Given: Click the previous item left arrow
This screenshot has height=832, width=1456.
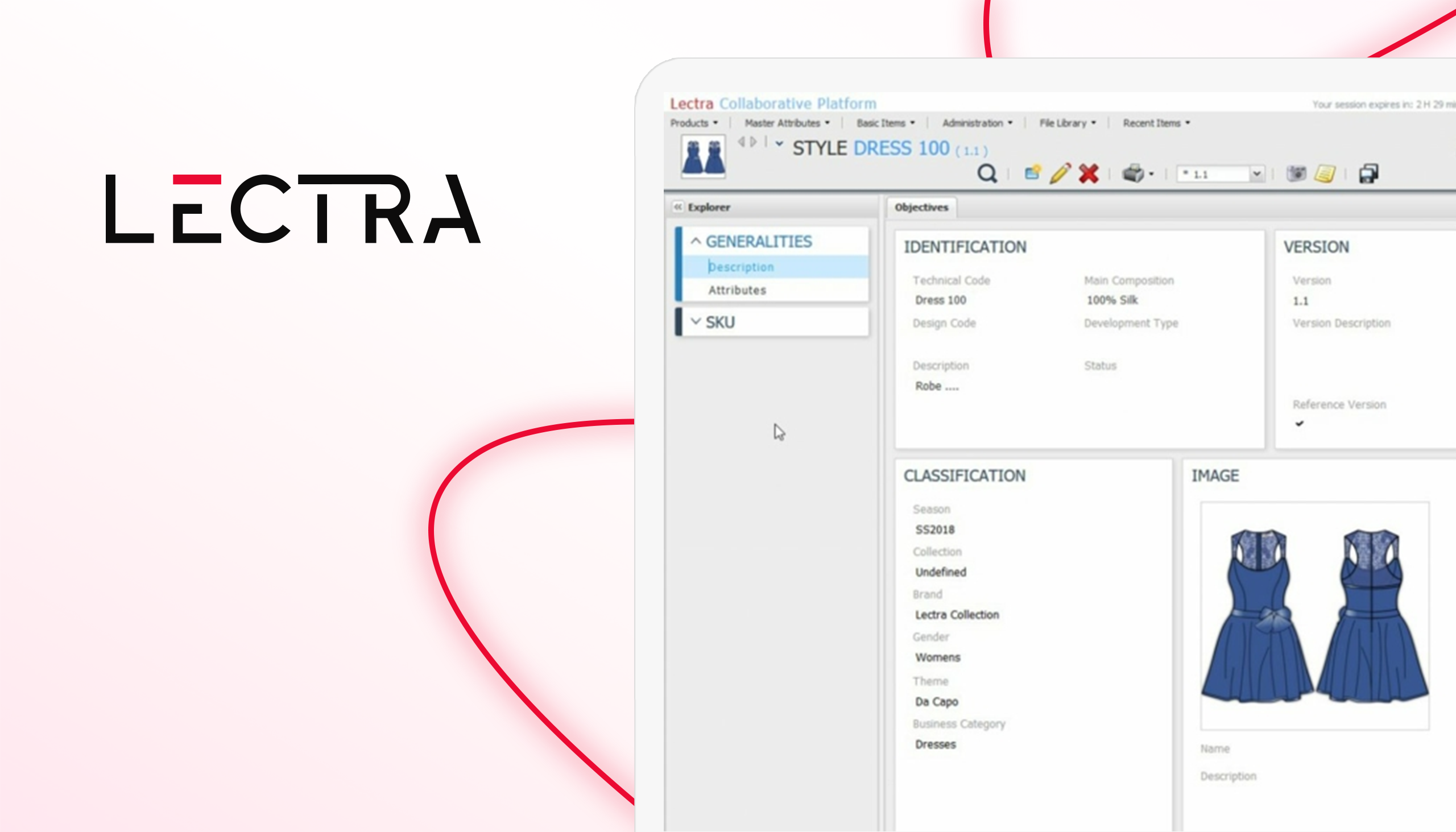Looking at the screenshot, I should click(741, 142).
